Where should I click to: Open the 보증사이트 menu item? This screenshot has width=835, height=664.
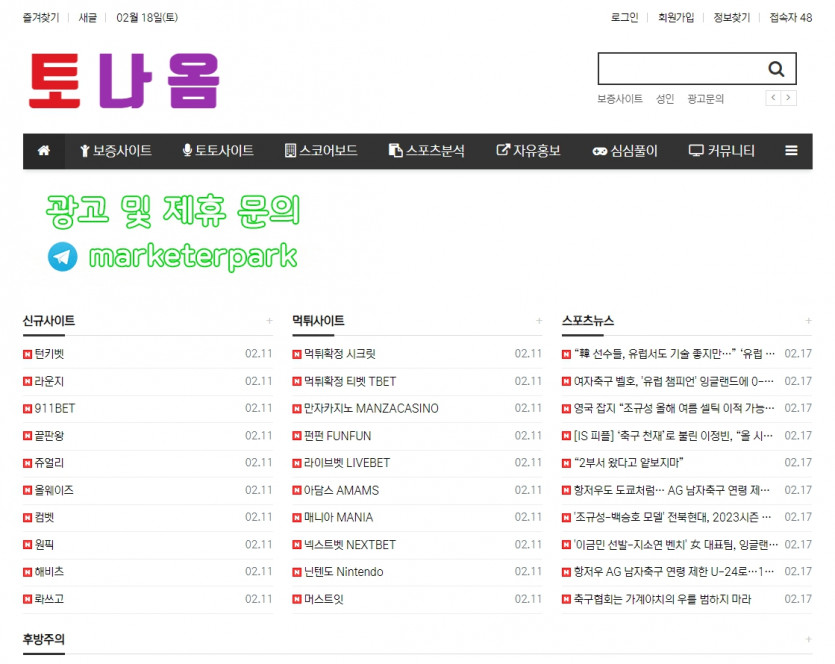tap(116, 151)
